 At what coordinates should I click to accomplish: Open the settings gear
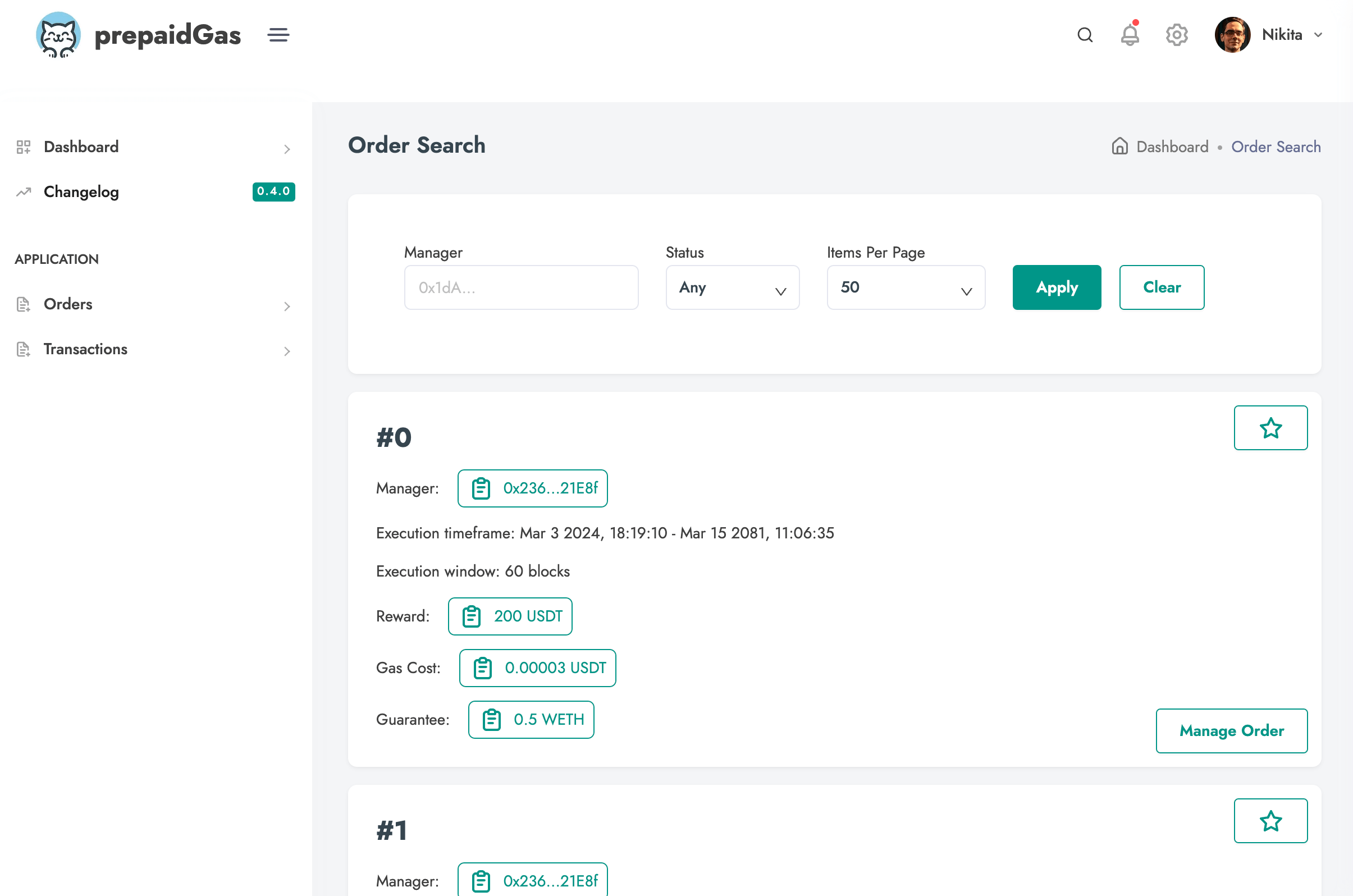click(x=1177, y=35)
